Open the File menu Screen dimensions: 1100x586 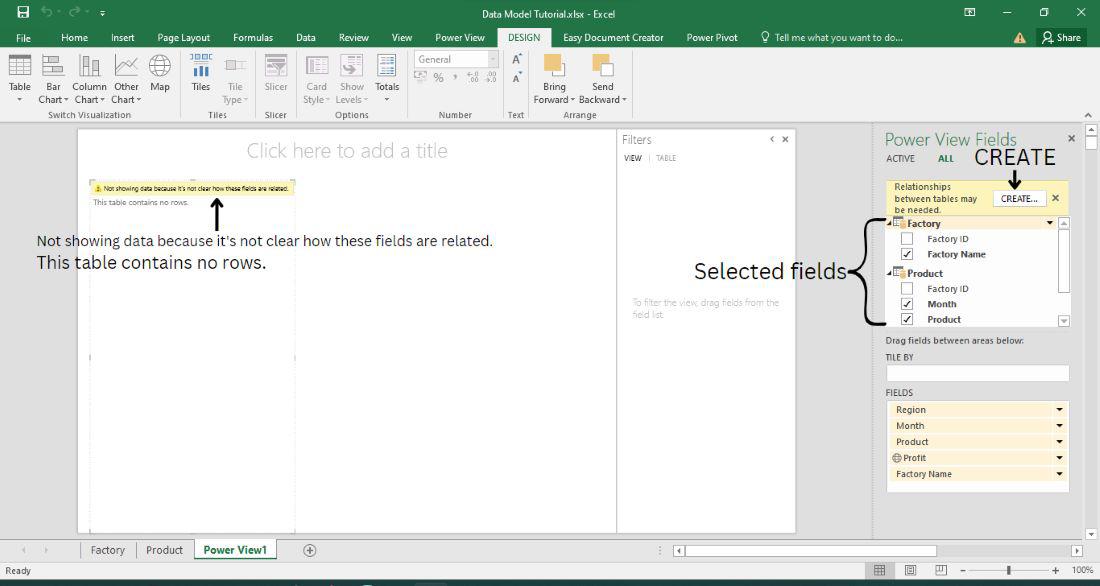23,38
